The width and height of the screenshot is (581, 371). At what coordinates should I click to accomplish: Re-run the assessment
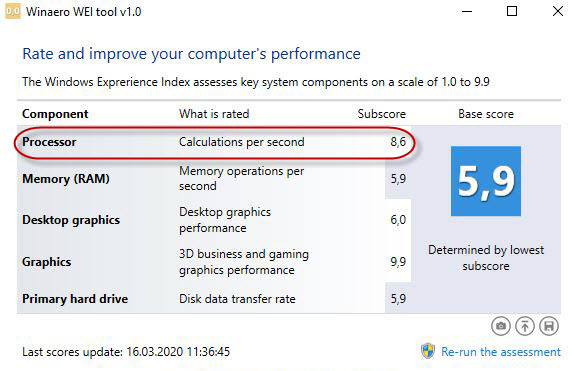(x=501, y=352)
